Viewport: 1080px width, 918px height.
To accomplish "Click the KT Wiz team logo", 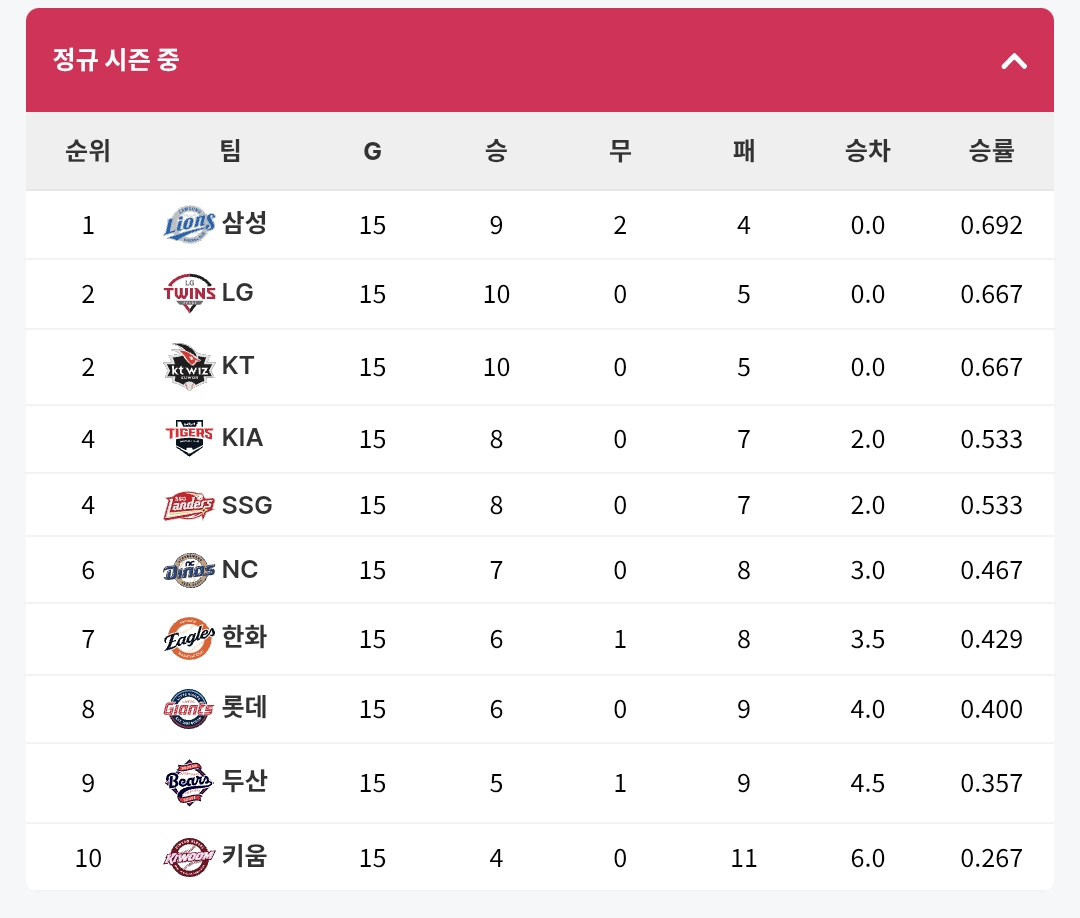I will [189, 366].
